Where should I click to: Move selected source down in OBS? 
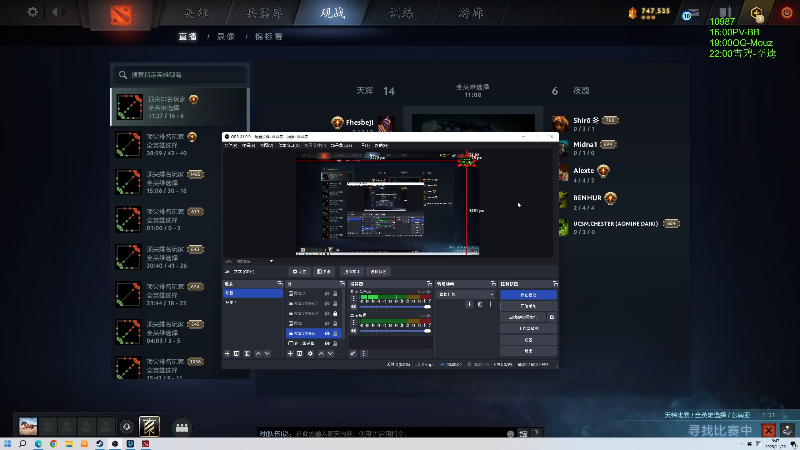click(331, 354)
